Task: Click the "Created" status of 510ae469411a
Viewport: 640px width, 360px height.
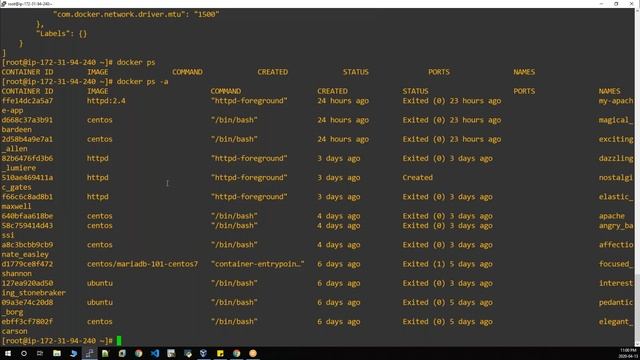Action: [x=418, y=178]
